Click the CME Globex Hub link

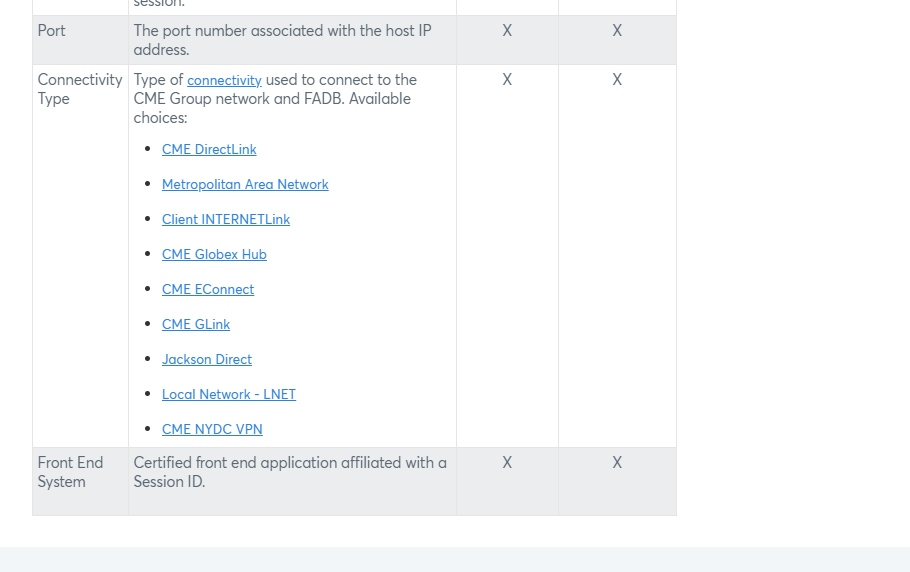click(214, 254)
